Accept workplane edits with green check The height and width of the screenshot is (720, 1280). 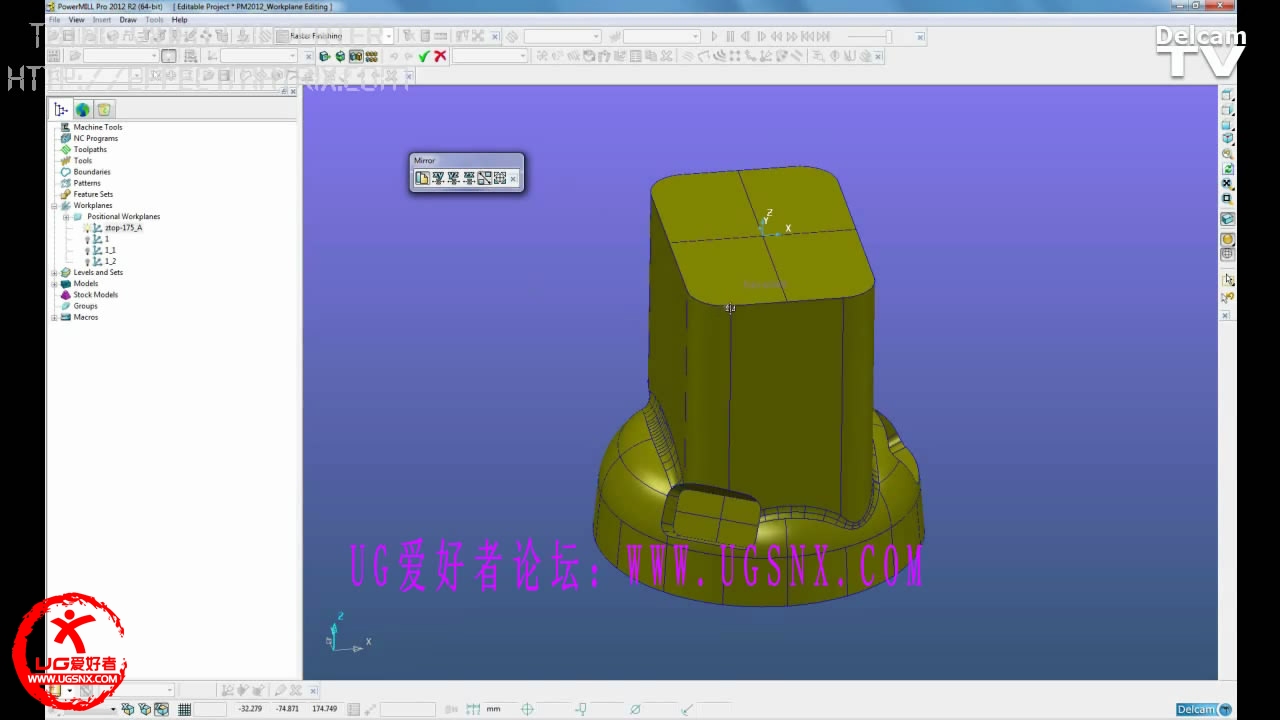[423, 56]
